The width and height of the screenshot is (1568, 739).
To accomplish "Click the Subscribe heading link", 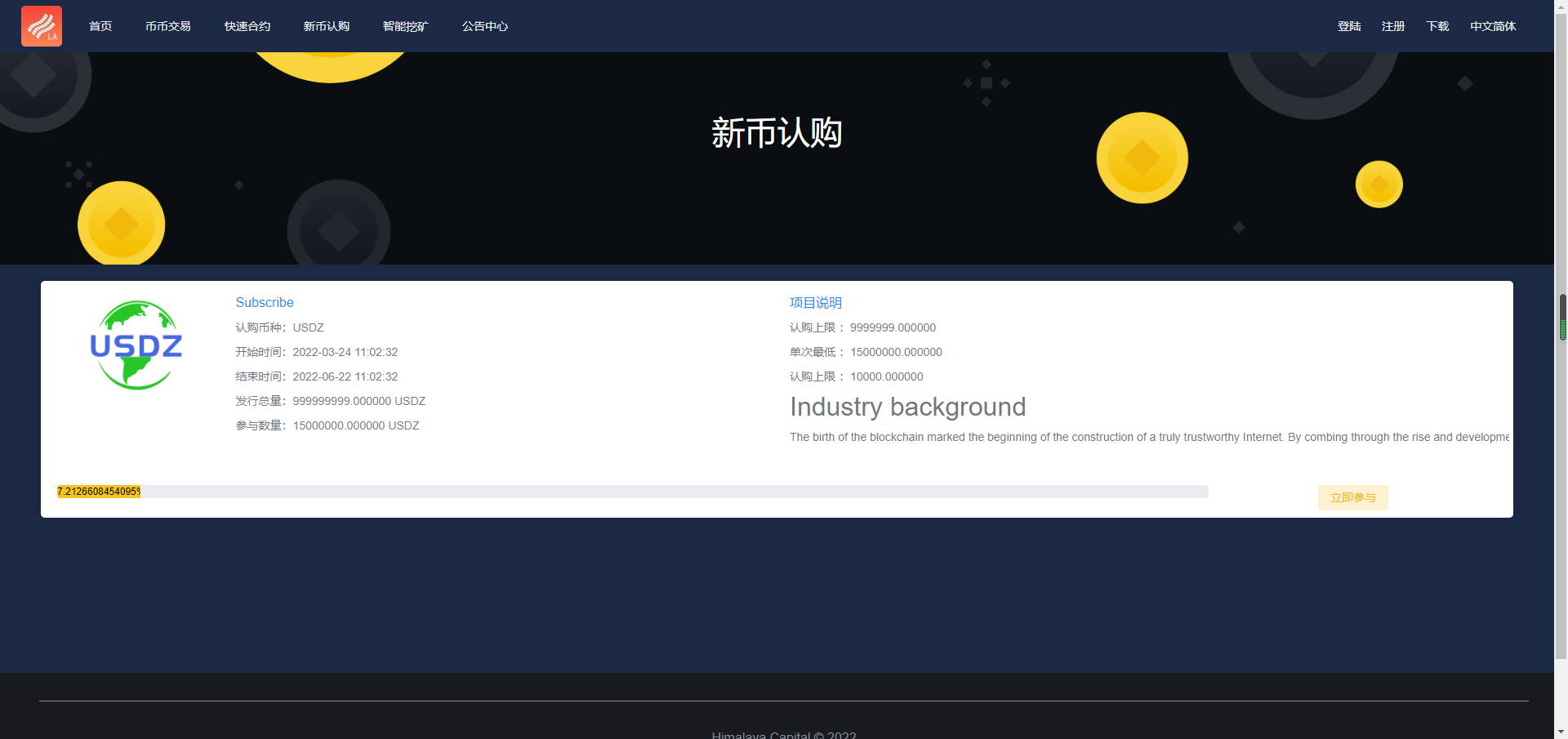I will (x=265, y=302).
